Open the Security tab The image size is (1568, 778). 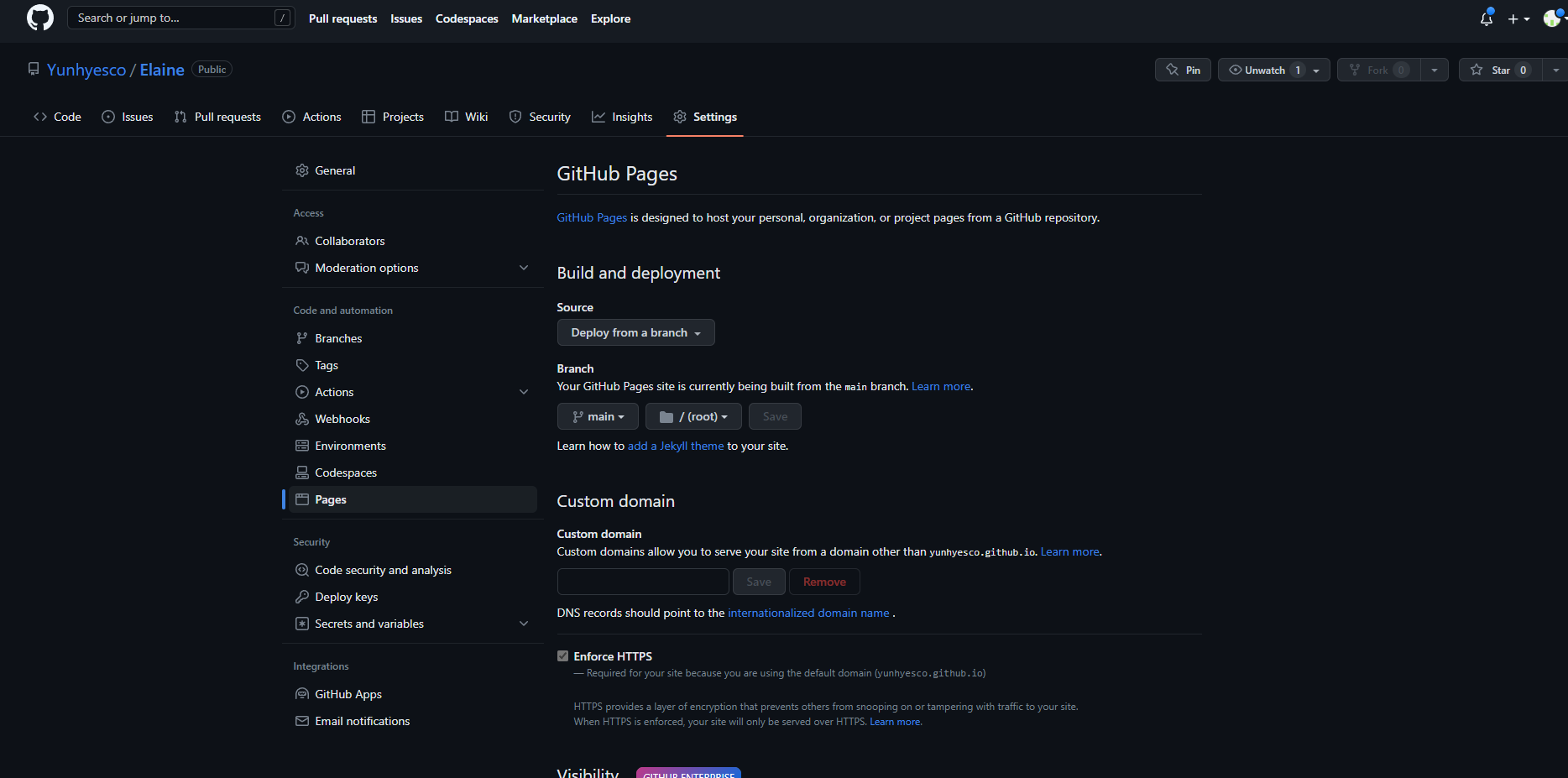click(x=540, y=117)
